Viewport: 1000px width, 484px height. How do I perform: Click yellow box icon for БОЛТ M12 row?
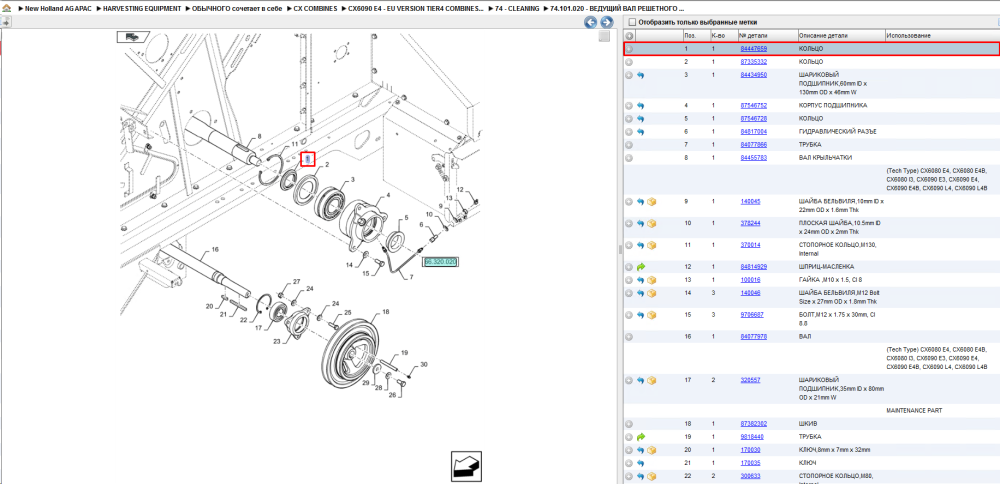[652, 315]
